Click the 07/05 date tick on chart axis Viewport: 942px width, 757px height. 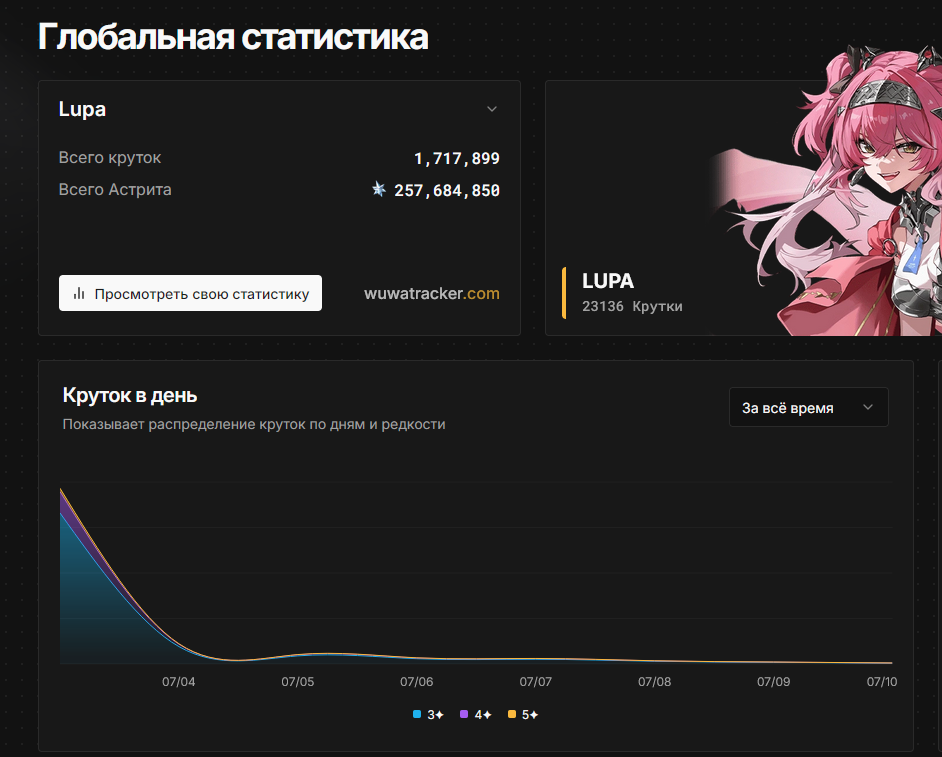tap(297, 682)
